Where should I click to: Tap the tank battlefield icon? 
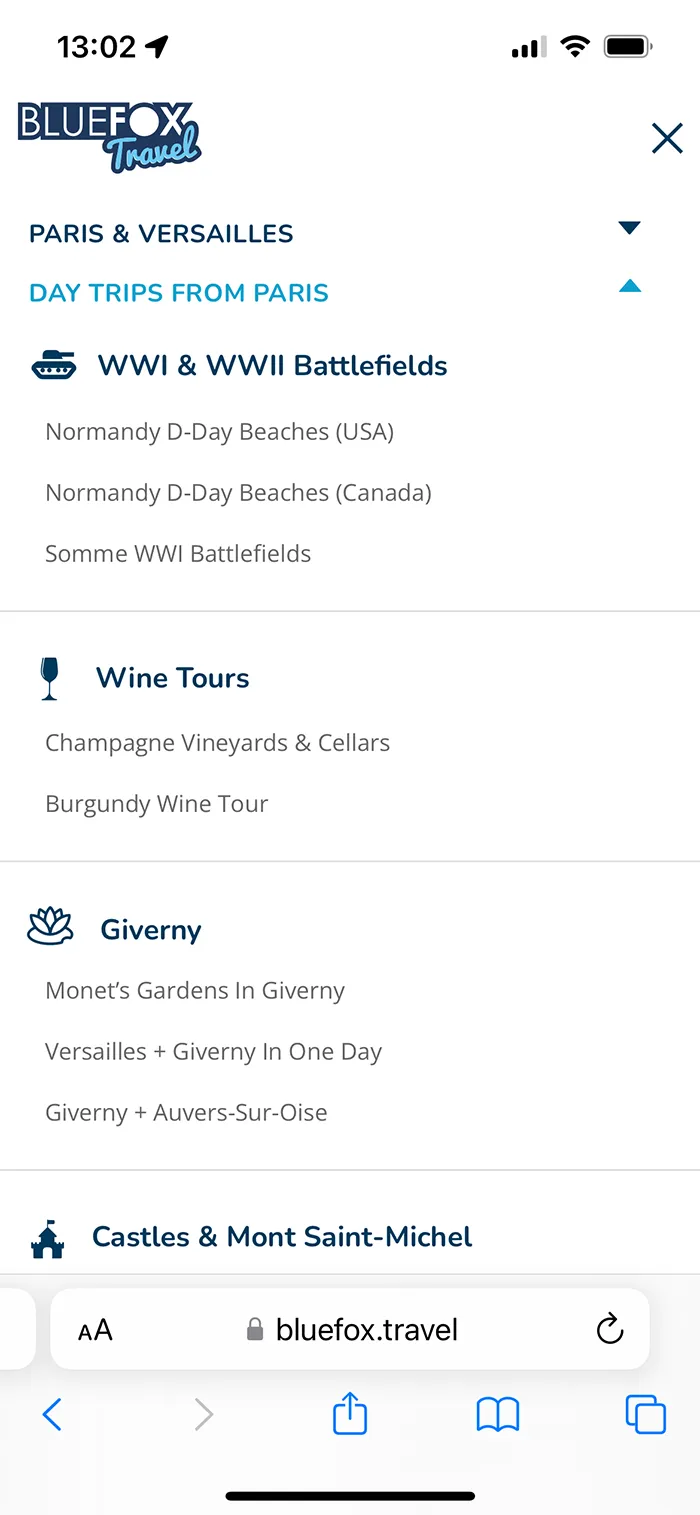coord(54,366)
